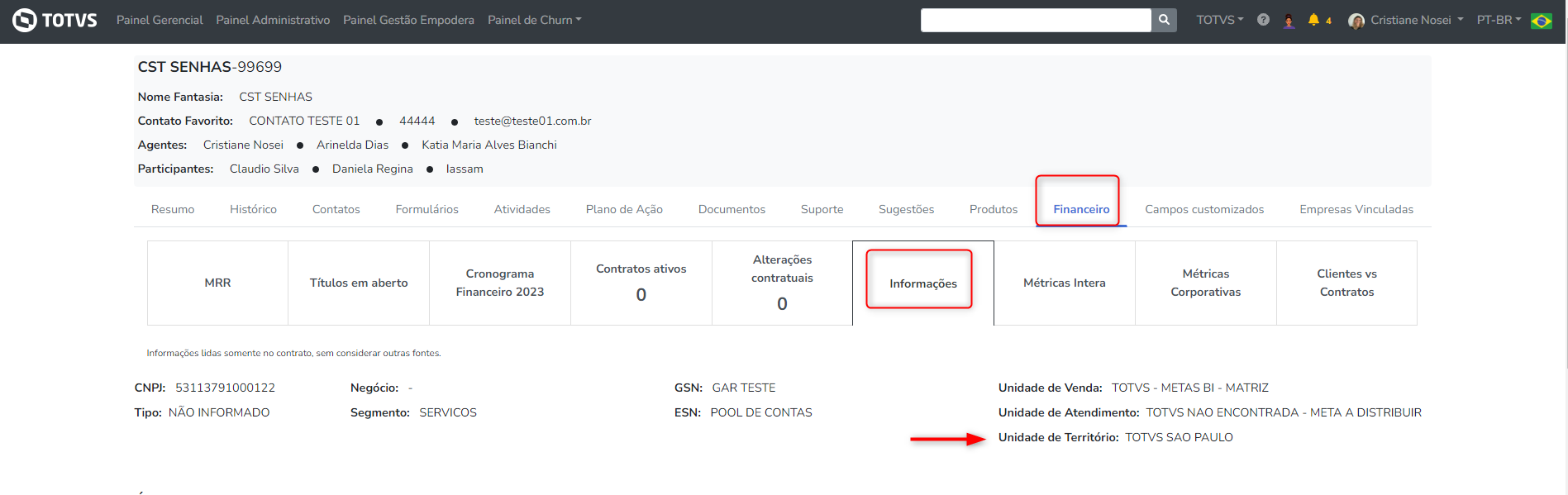Open the help question mark icon
1568x495 pixels.
pyautogui.click(x=1263, y=20)
